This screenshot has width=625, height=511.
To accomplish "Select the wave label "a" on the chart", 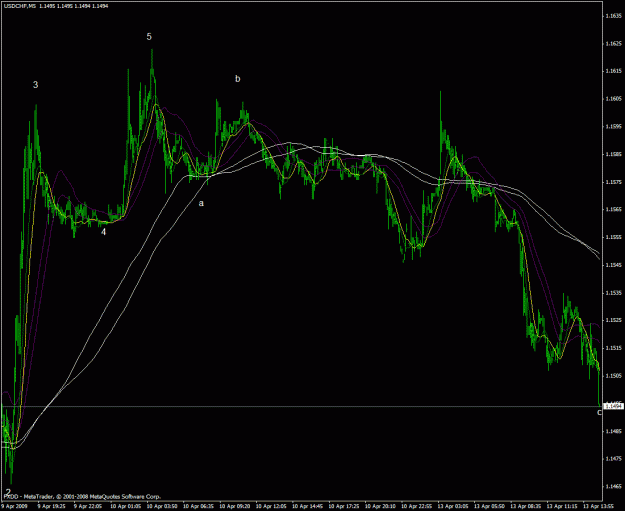I will pos(201,203).
